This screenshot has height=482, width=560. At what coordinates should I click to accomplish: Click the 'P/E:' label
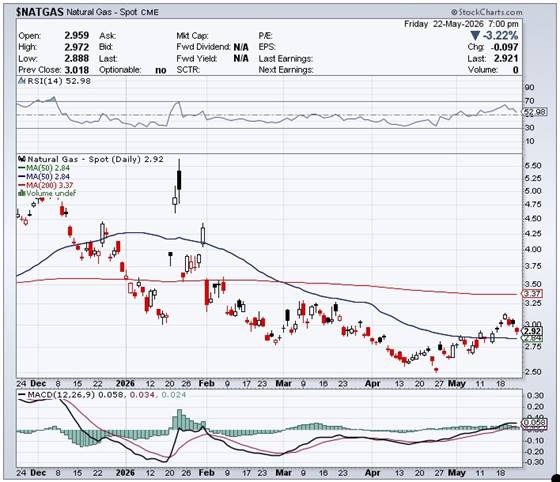(x=265, y=36)
